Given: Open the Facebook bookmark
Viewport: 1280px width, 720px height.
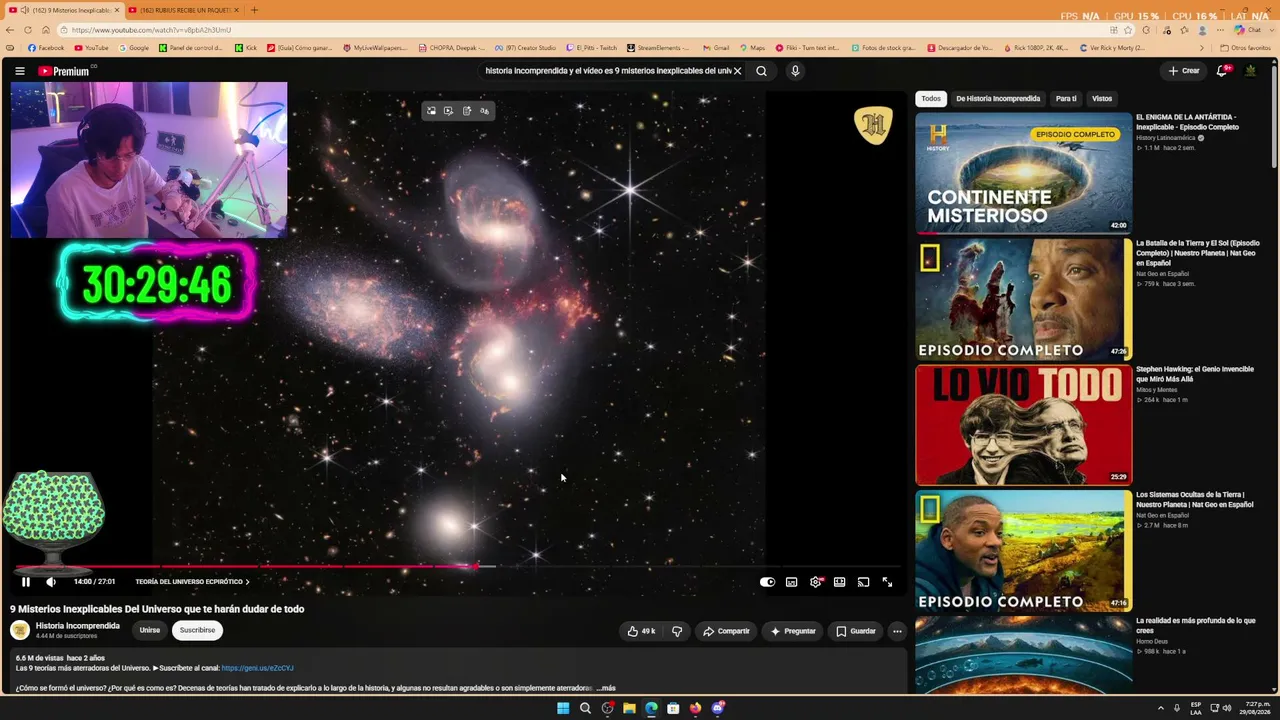Looking at the screenshot, I should (x=46, y=48).
